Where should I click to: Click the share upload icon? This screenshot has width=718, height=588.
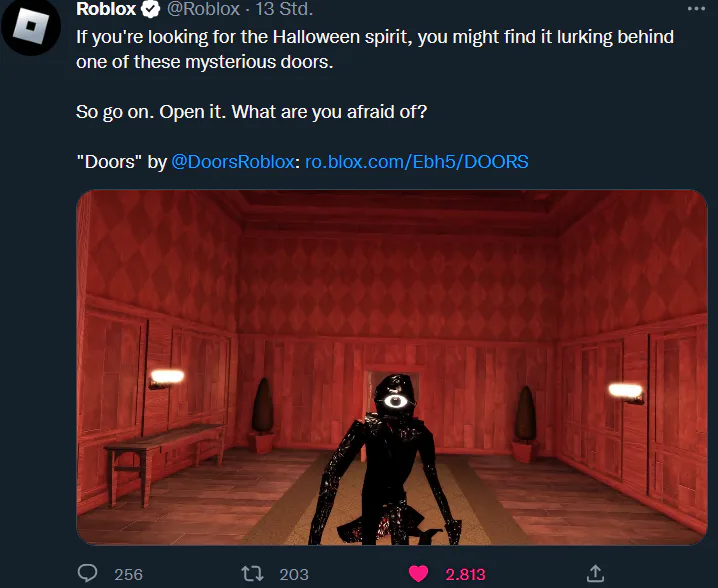tap(595, 573)
